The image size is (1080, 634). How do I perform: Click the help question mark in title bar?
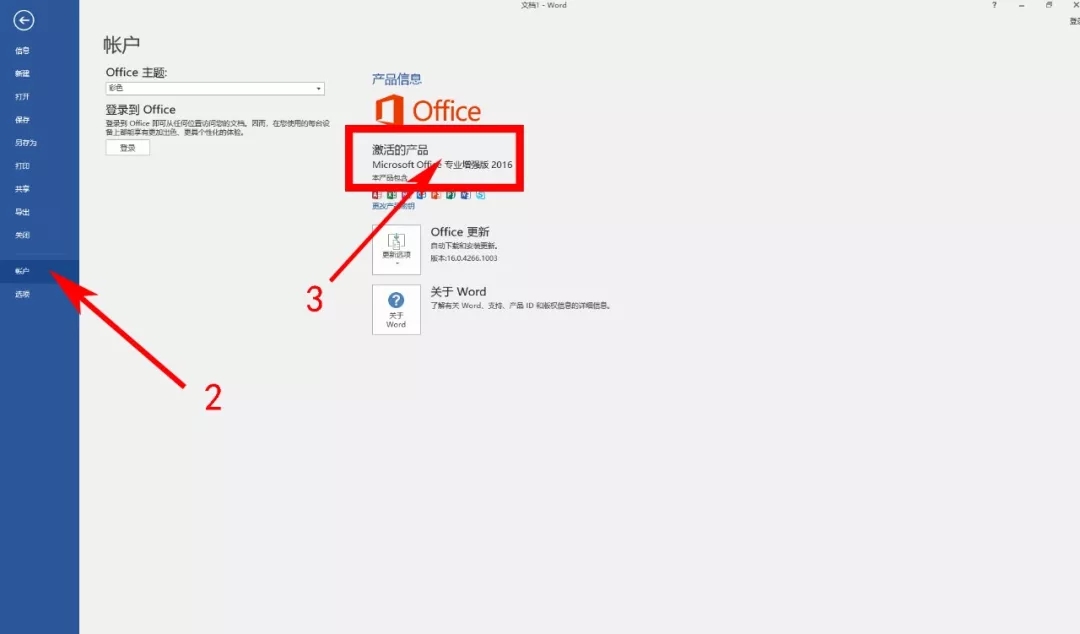tap(994, 5)
